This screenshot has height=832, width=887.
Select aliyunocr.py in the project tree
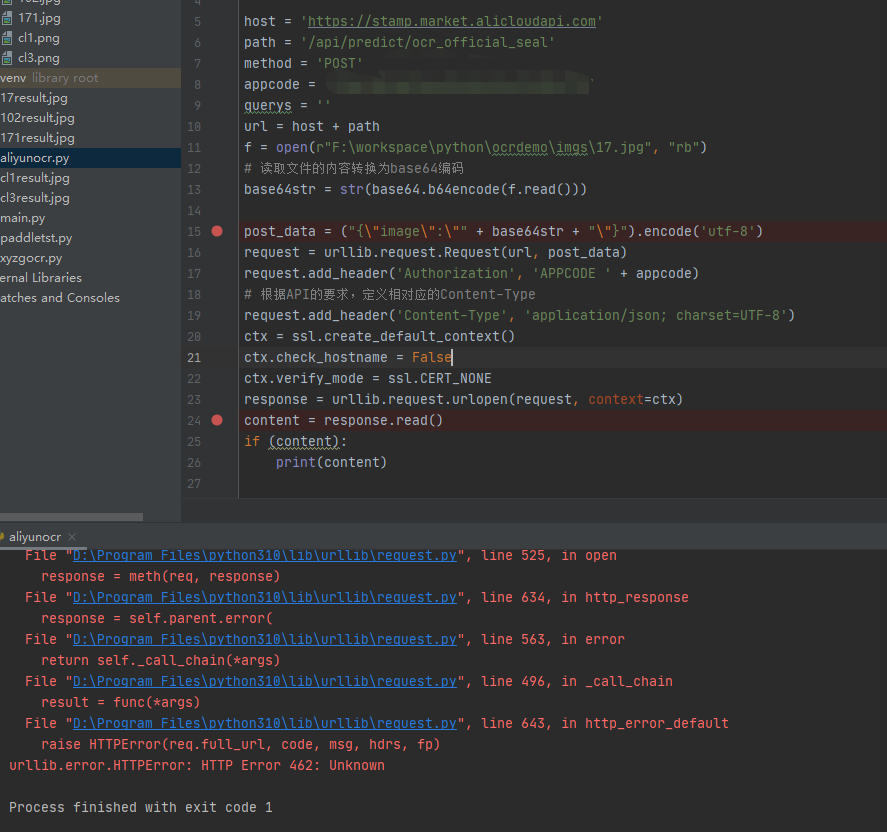coord(91,158)
